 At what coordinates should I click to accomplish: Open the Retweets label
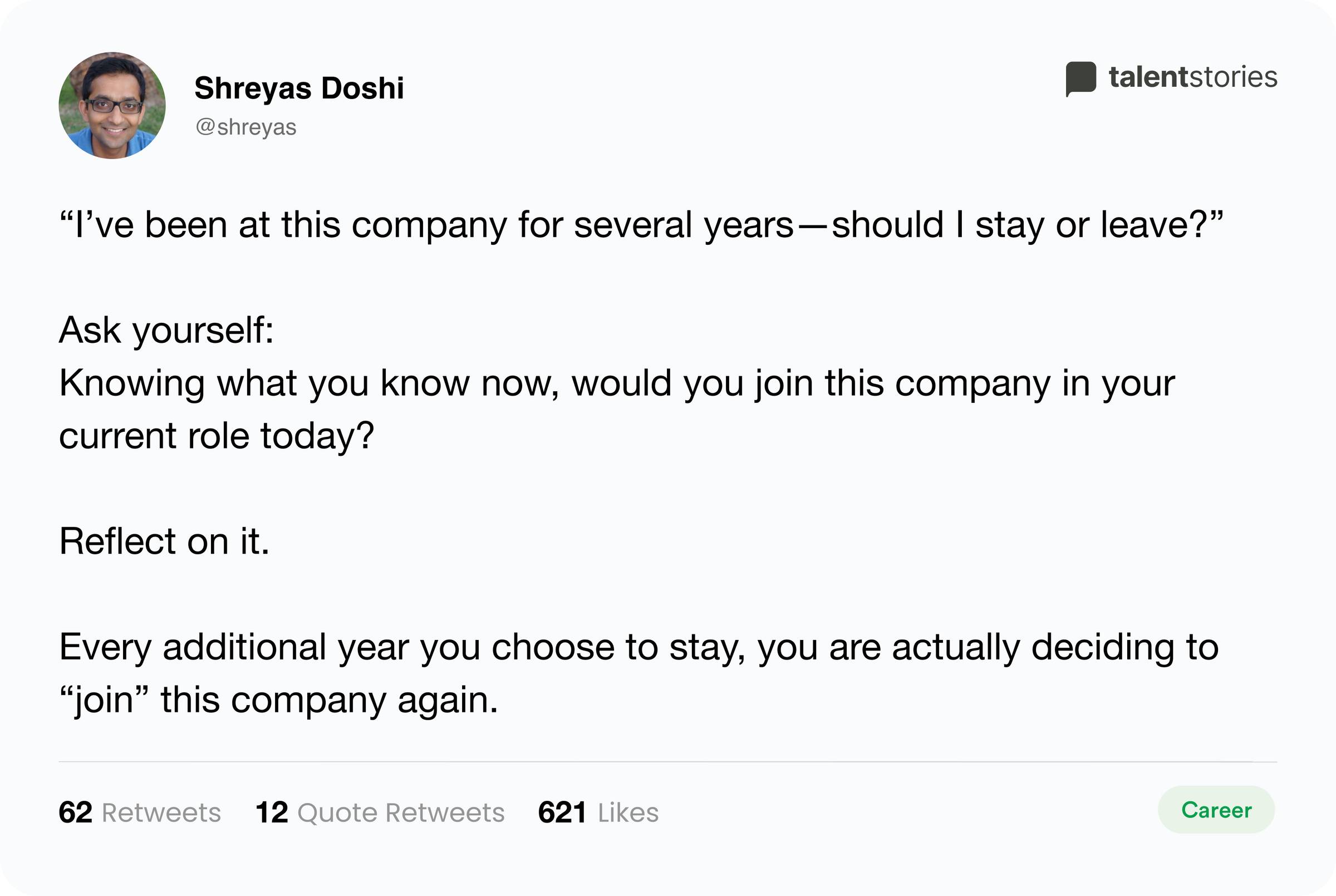pyautogui.click(x=161, y=813)
